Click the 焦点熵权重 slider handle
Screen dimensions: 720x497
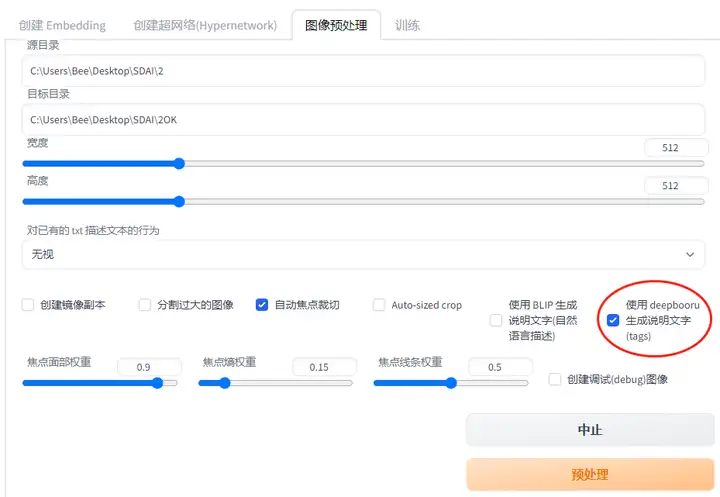click(224, 383)
